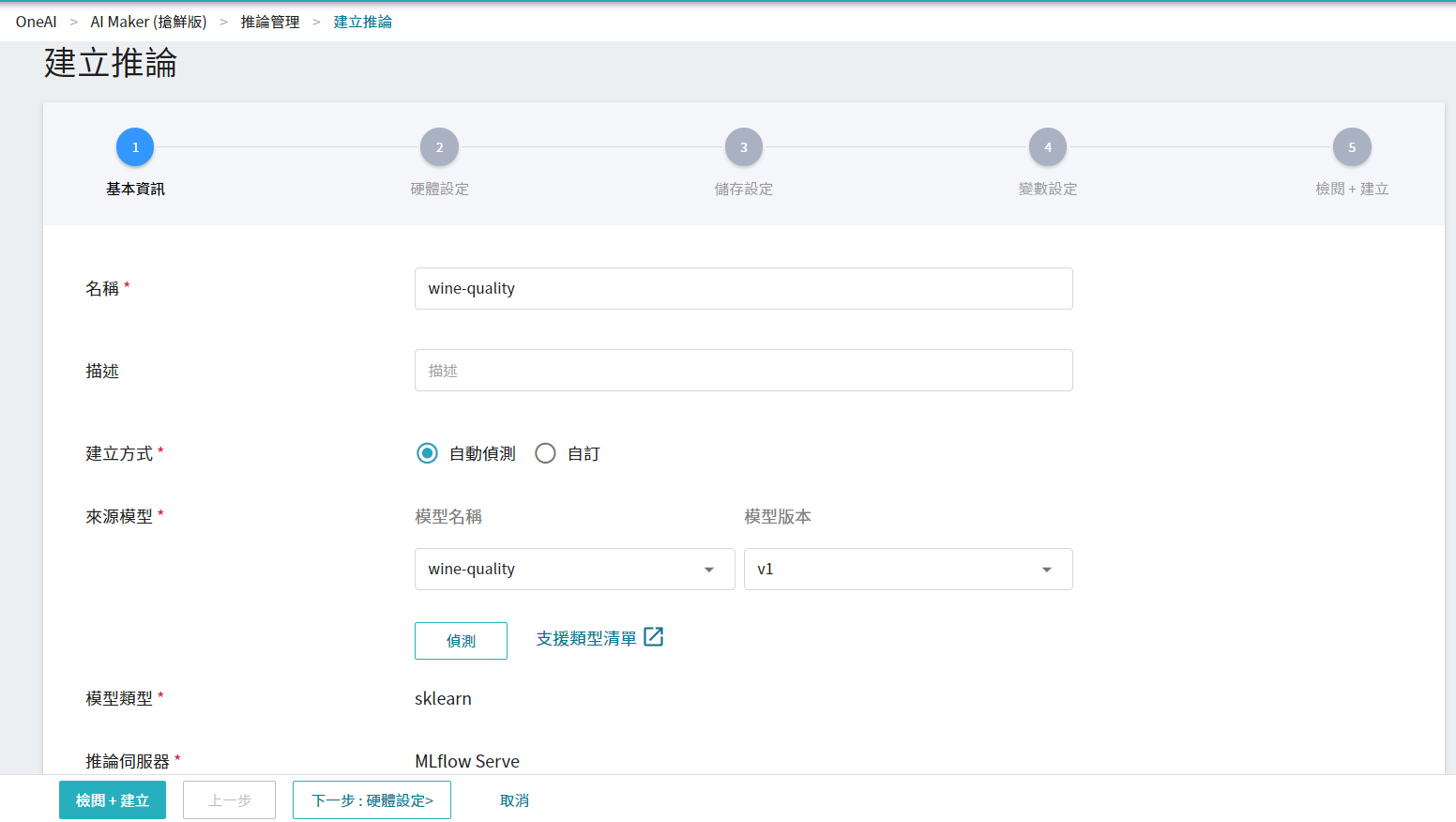This screenshot has height=822, width=1456.
Task: Click the 描述 input field
Action: [x=743, y=371]
